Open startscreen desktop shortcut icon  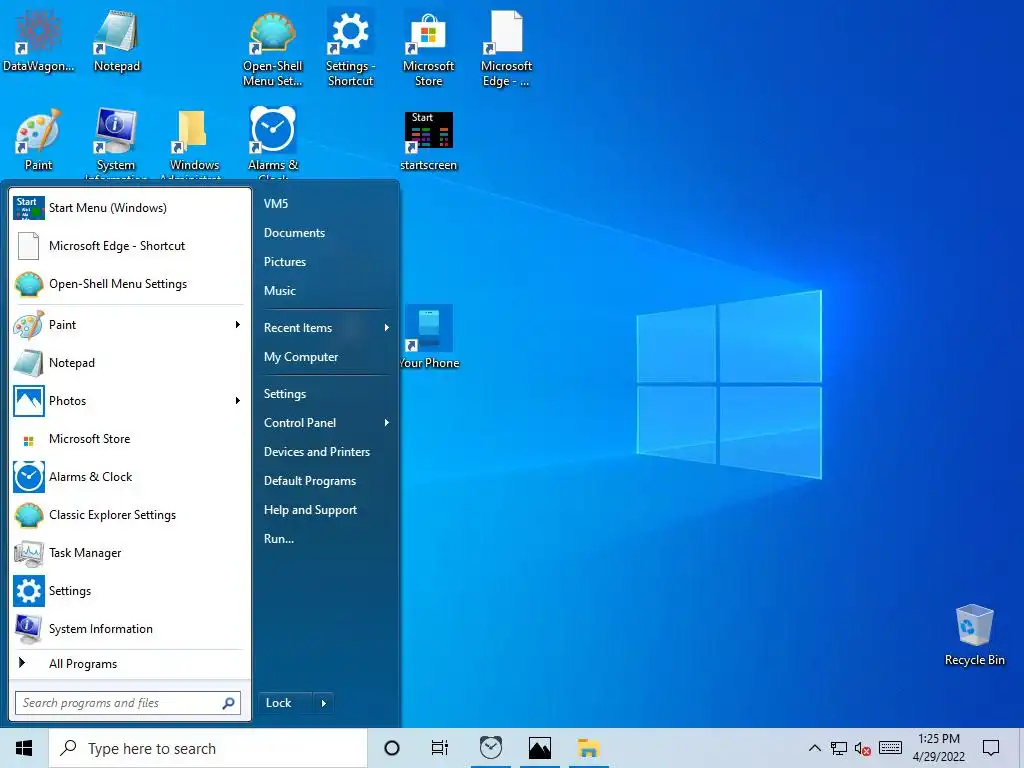(x=428, y=140)
